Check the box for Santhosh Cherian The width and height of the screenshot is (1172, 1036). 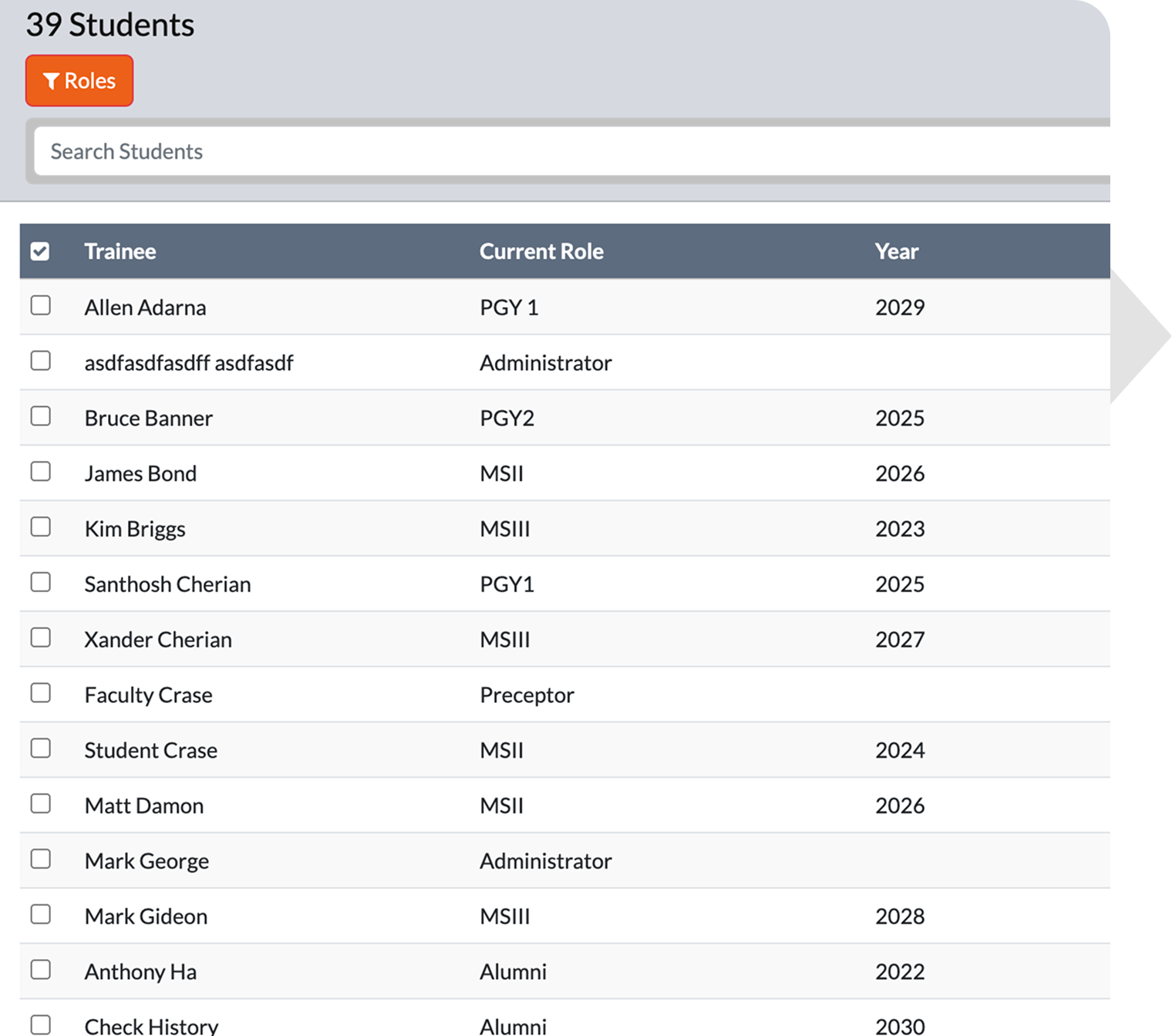41,582
